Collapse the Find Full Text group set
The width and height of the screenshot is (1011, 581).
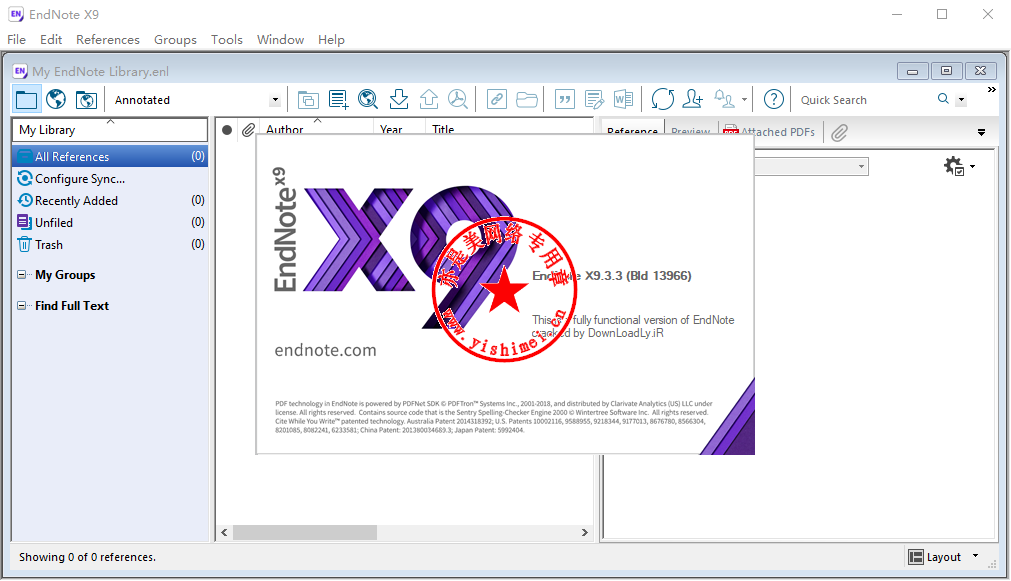23,306
